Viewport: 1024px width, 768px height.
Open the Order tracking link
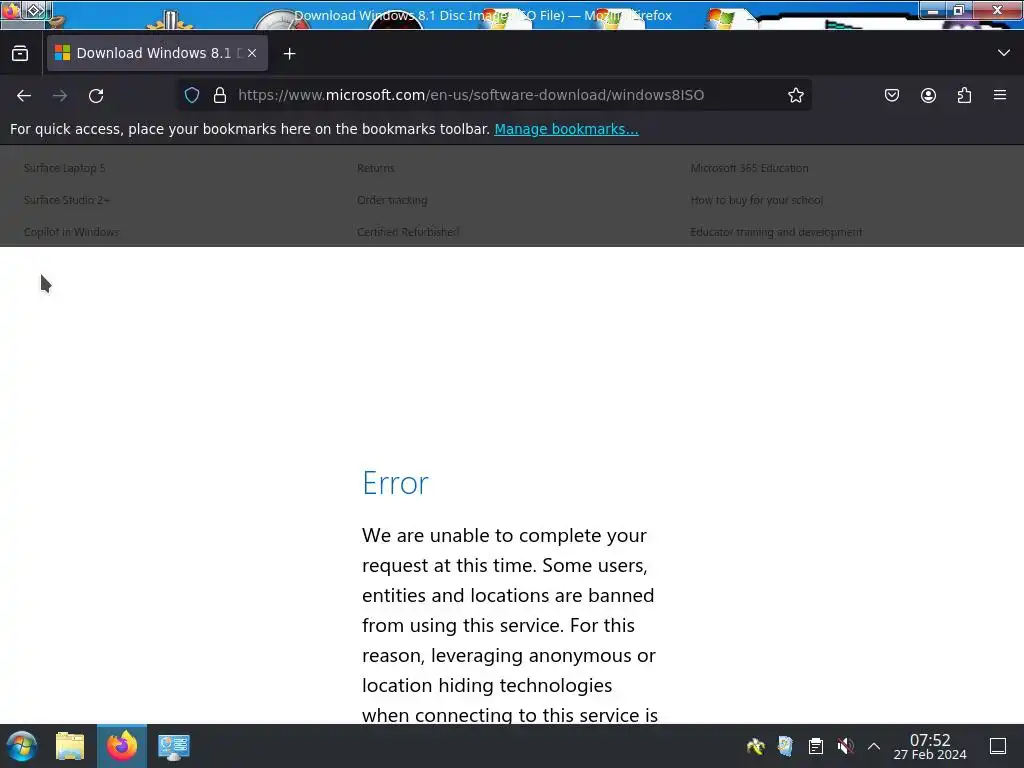(392, 200)
